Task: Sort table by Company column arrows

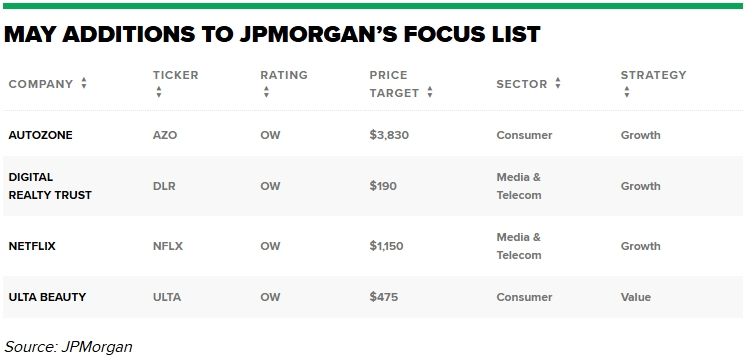Action: 84,84
